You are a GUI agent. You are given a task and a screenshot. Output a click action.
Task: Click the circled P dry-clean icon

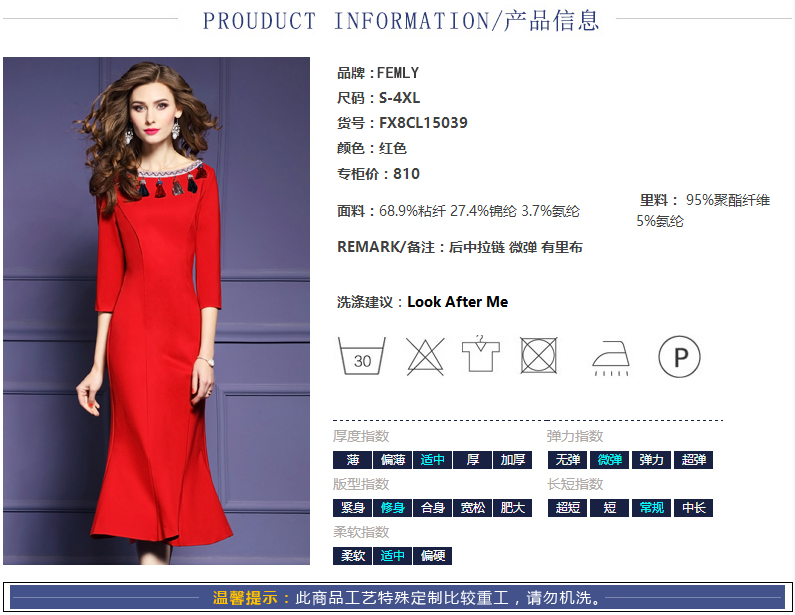(x=679, y=357)
